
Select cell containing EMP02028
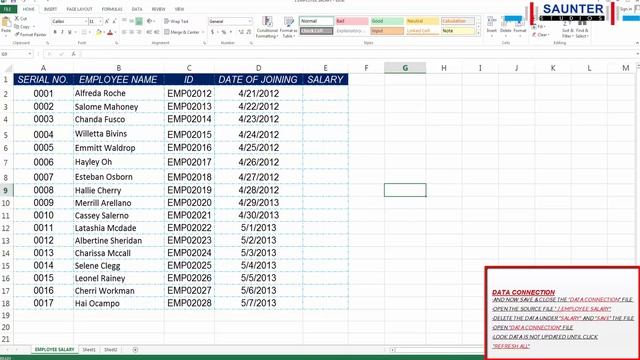point(189,303)
